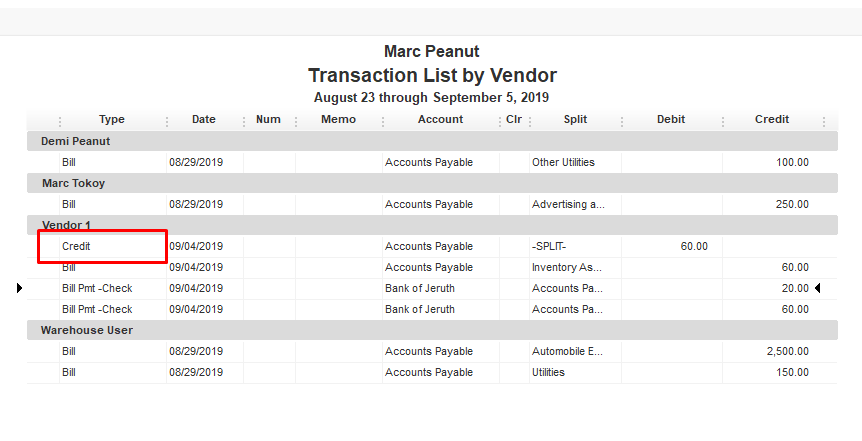Select the Vendor 1 group row
The height and width of the screenshot is (441, 862).
tap(66, 225)
